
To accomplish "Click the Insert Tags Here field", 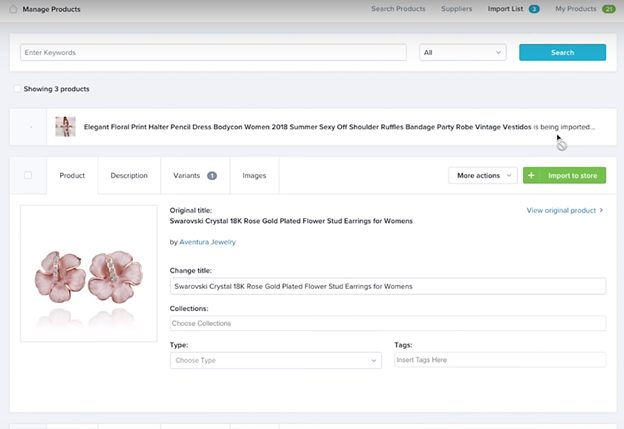I will click(x=500, y=360).
